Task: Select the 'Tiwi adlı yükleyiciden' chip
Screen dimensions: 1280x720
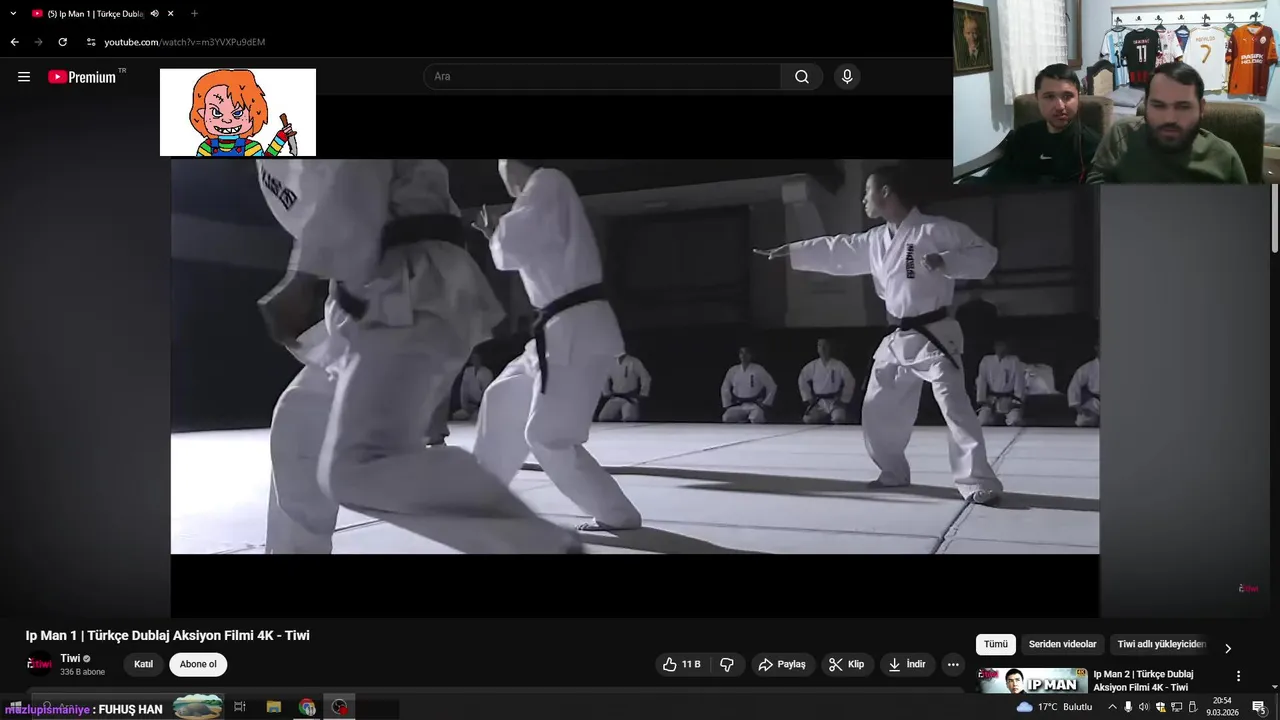Action: pyautogui.click(x=1161, y=645)
